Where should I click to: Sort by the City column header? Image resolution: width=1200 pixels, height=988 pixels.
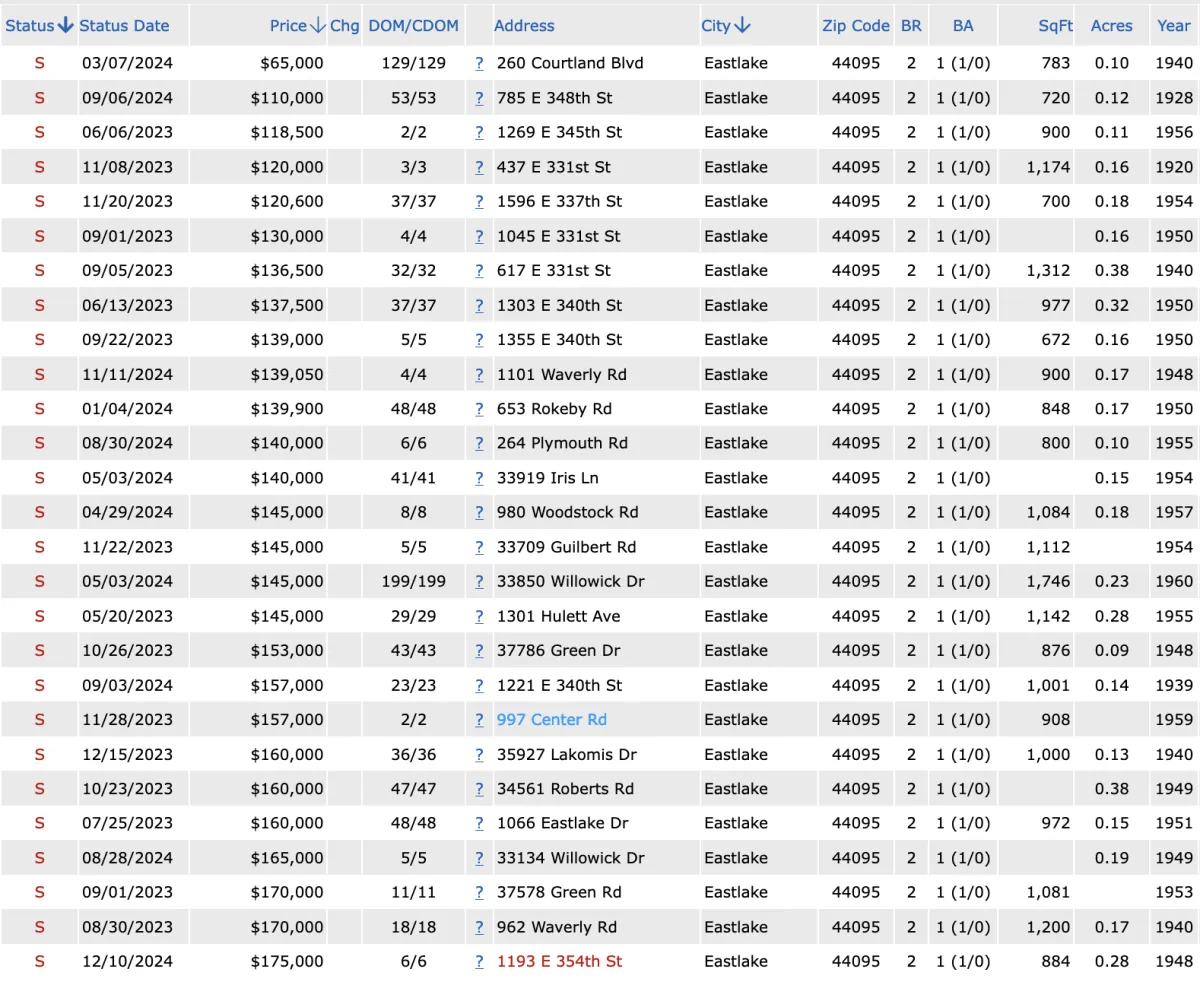[x=726, y=26]
